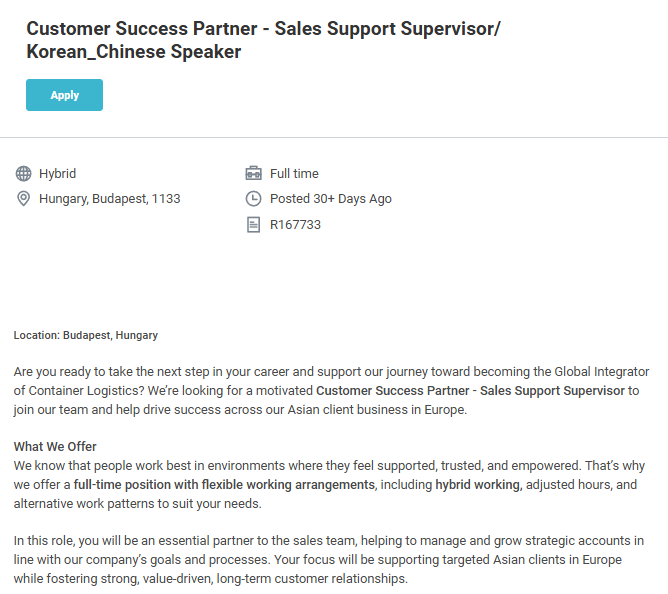Click the briefcase icon beside Full time

253,174
